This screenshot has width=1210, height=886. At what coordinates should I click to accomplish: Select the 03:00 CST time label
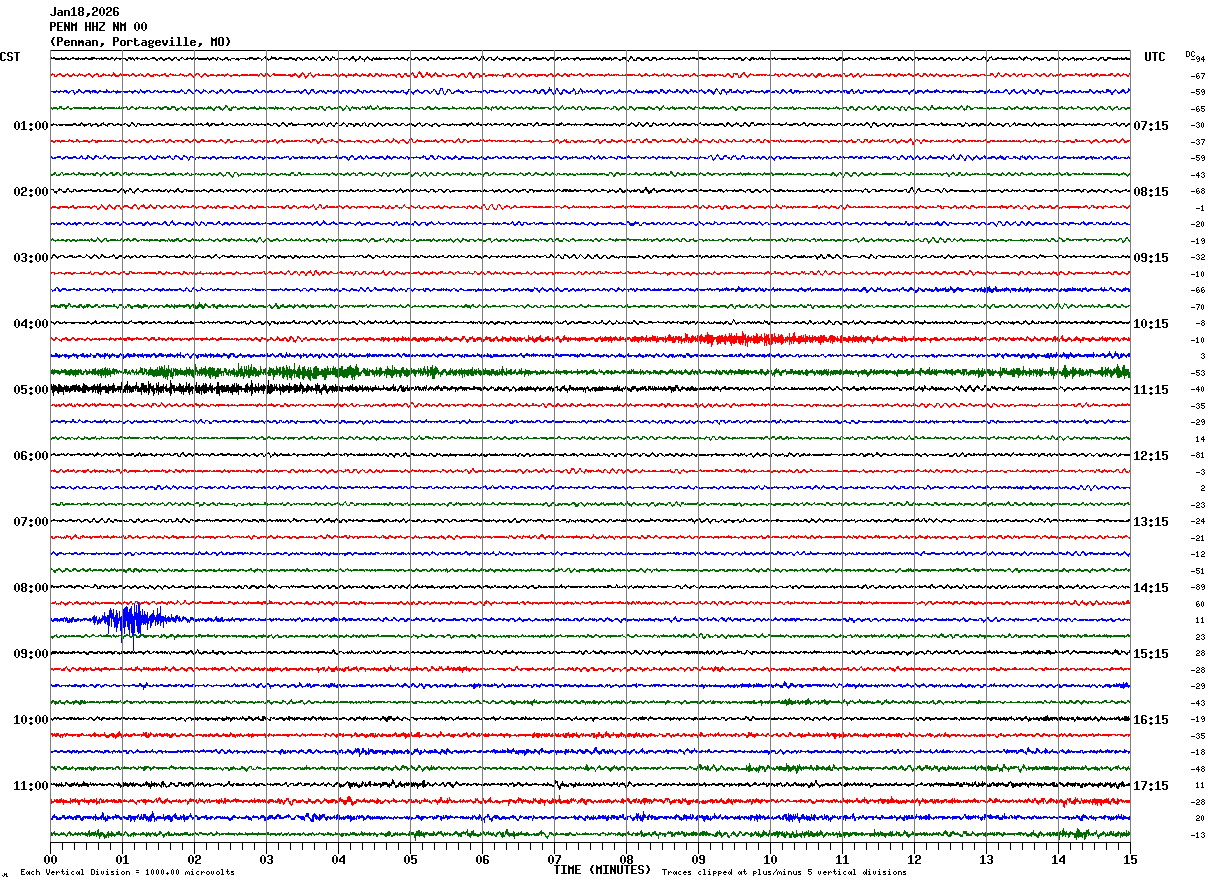point(31,258)
